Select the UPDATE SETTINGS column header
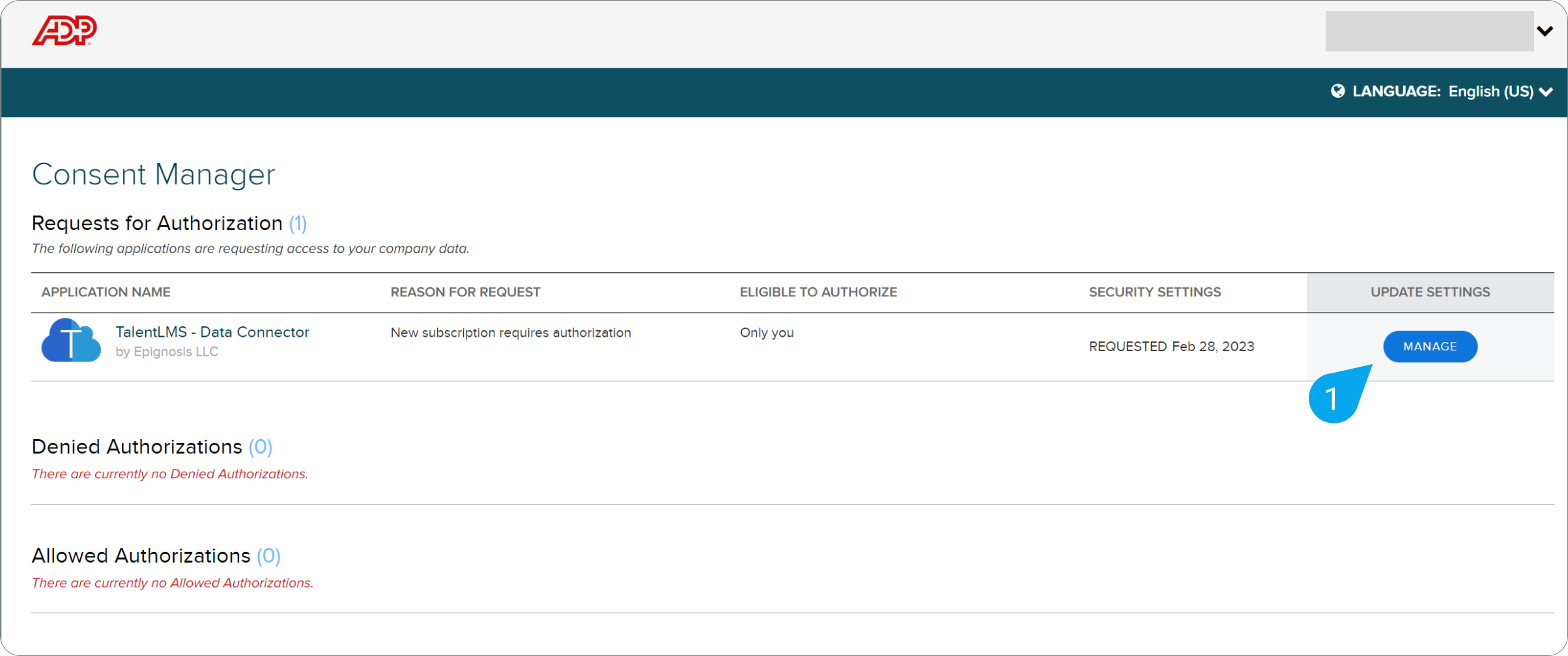1568x656 pixels. pos(1430,292)
